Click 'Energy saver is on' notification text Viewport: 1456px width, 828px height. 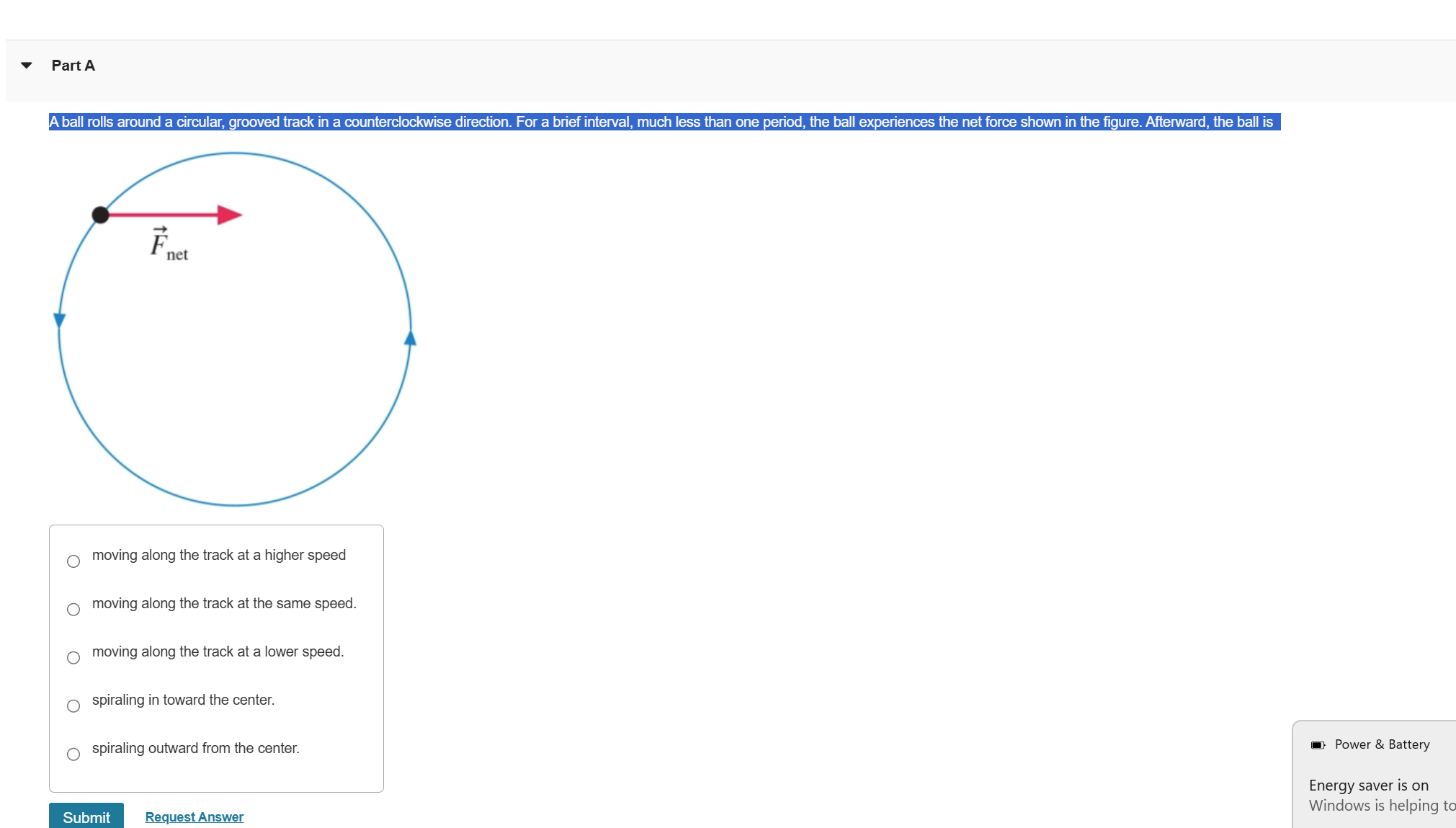1368,785
